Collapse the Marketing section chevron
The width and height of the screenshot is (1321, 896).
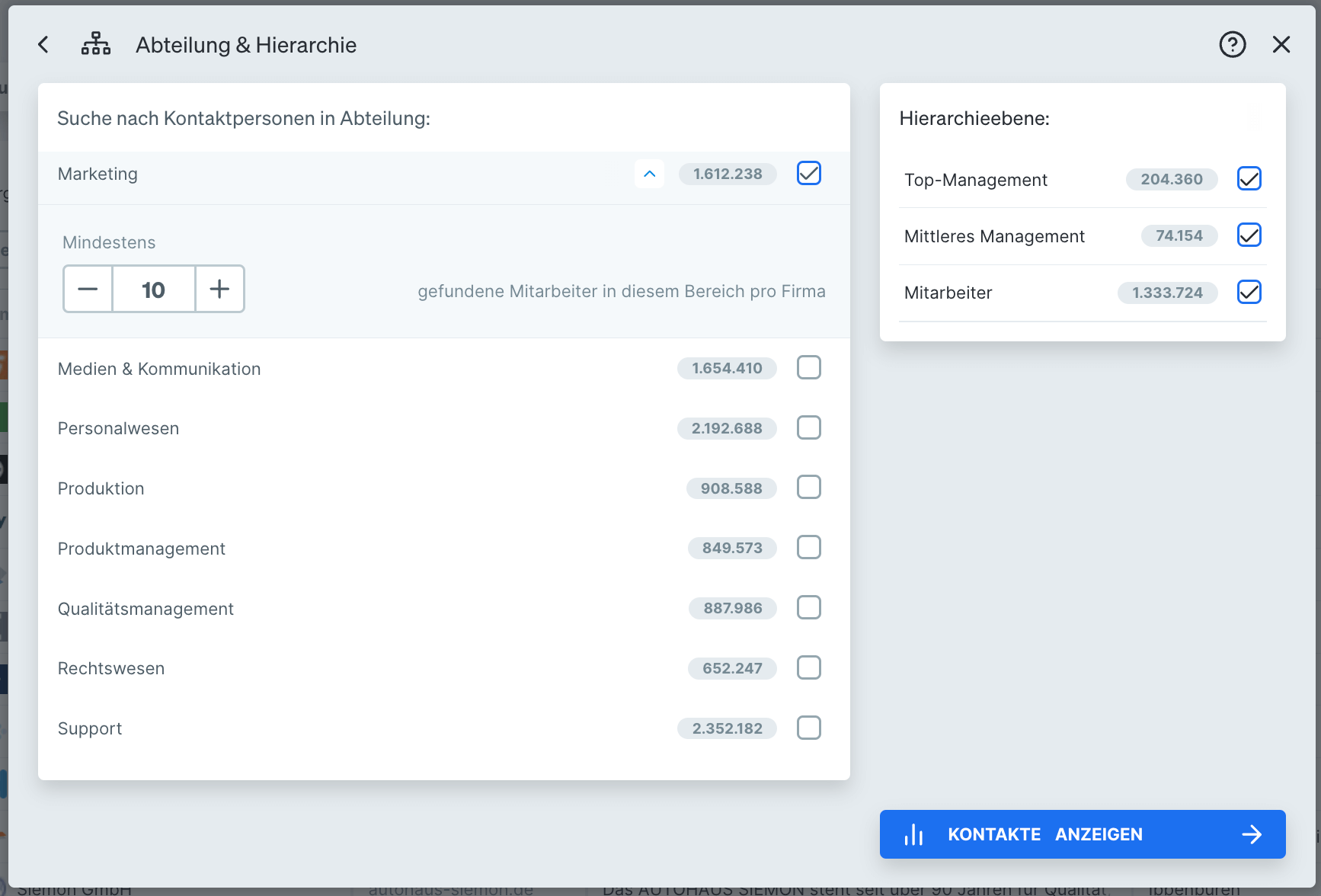click(649, 174)
